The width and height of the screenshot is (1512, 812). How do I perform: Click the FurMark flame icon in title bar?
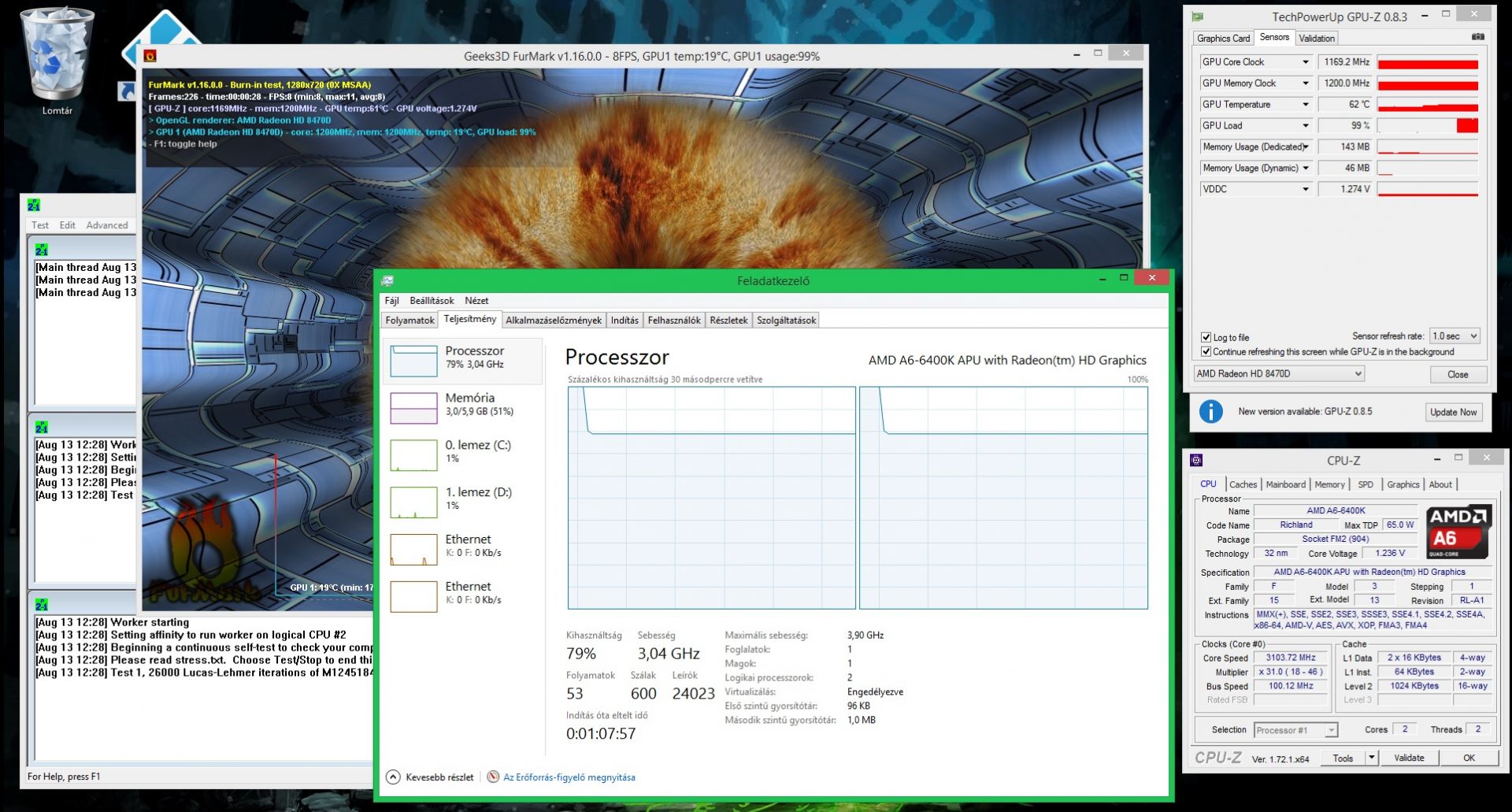click(150, 56)
